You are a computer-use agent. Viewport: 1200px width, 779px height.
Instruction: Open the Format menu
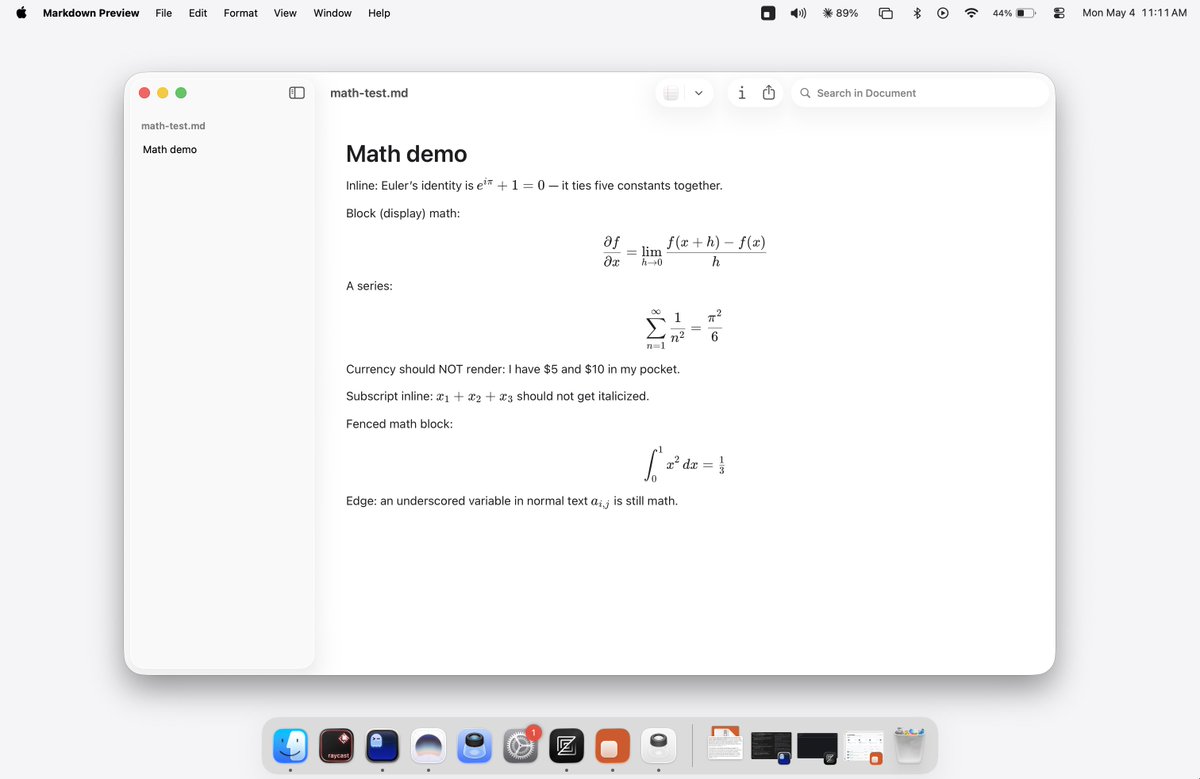(240, 13)
